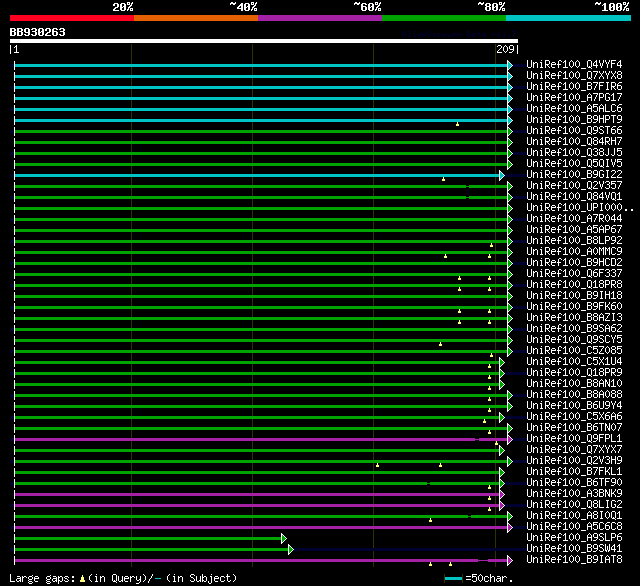Click the B9SW41 alignment end arrow

290,549
